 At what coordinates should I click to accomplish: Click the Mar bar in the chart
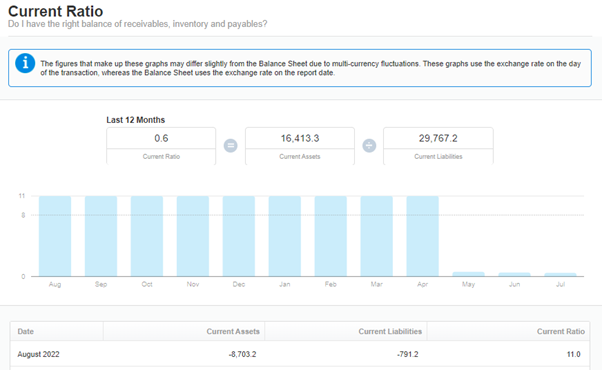tap(377, 236)
